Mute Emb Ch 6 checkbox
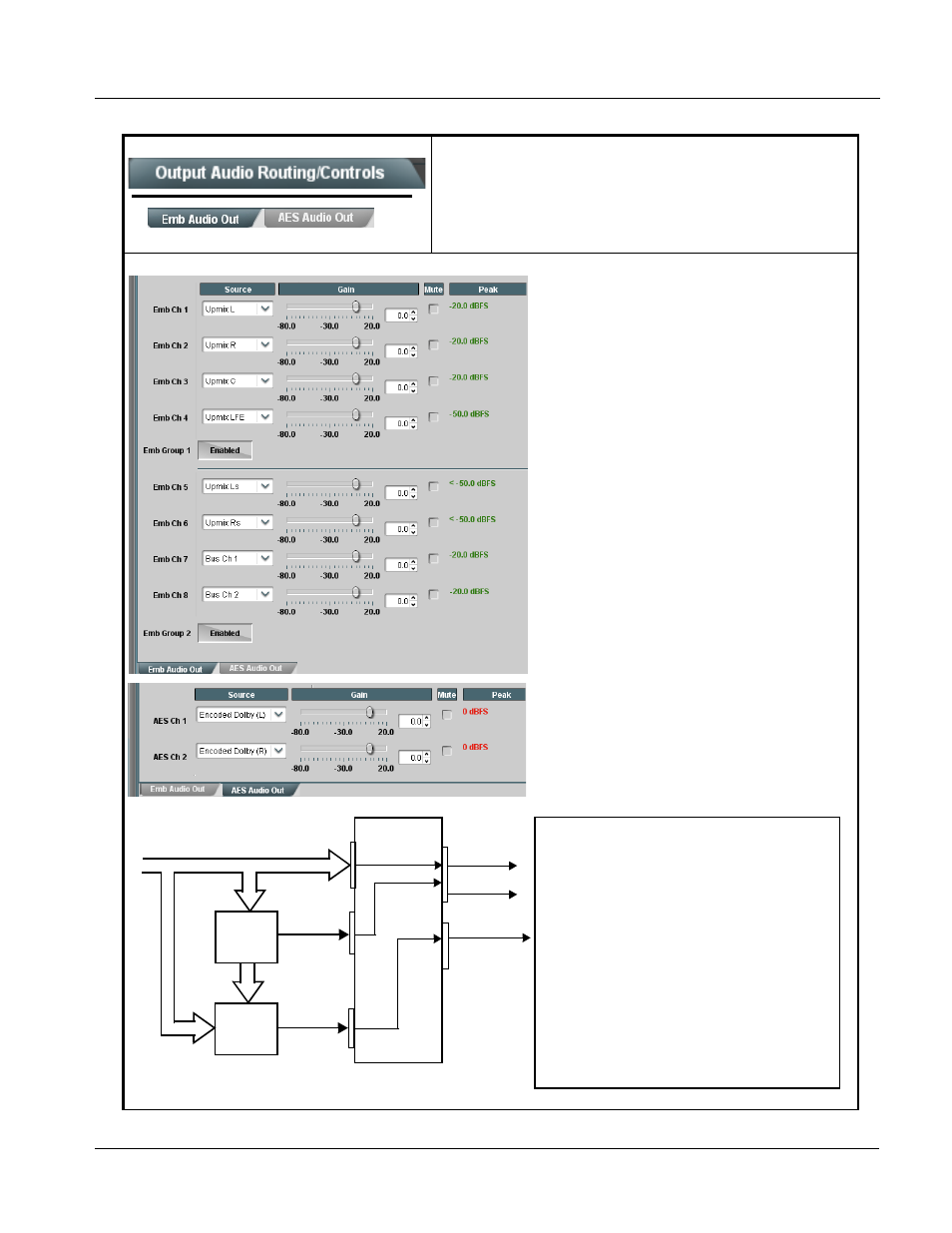The height and width of the screenshot is (1233, 952). point(434,523)
